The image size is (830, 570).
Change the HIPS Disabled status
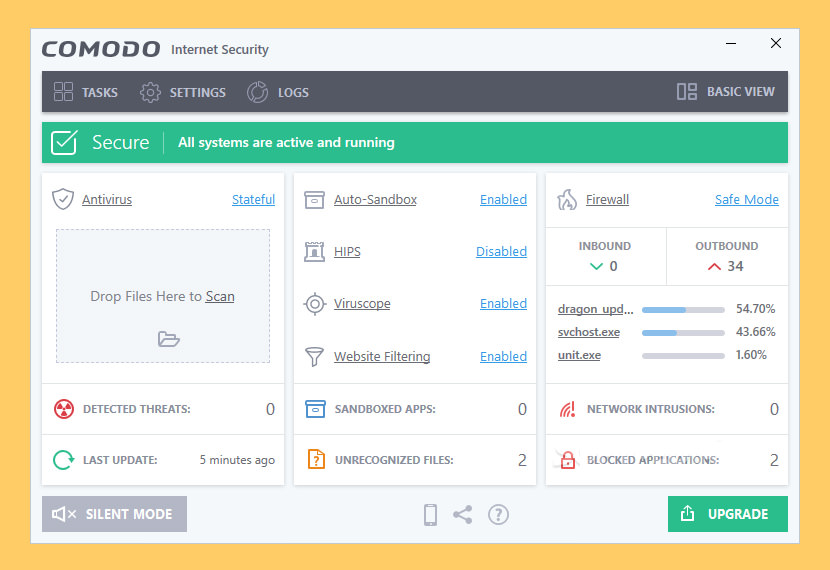click(501, 251)
